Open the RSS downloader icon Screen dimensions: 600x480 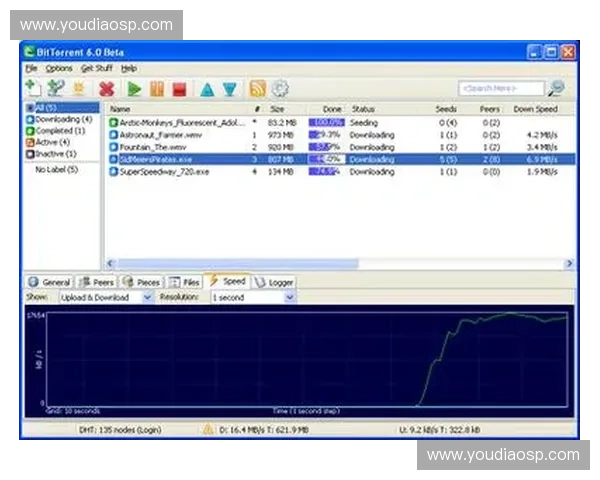point(258,88)
